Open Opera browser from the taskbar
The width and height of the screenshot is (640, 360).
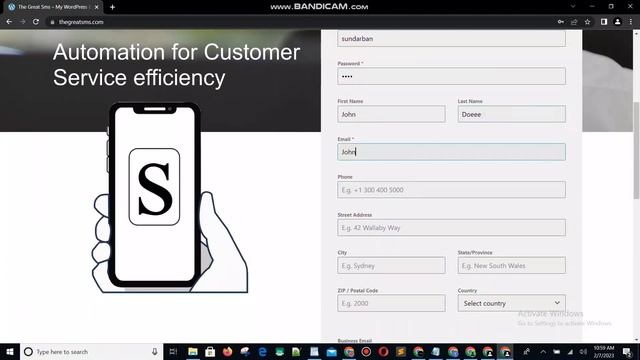[383, 351]
